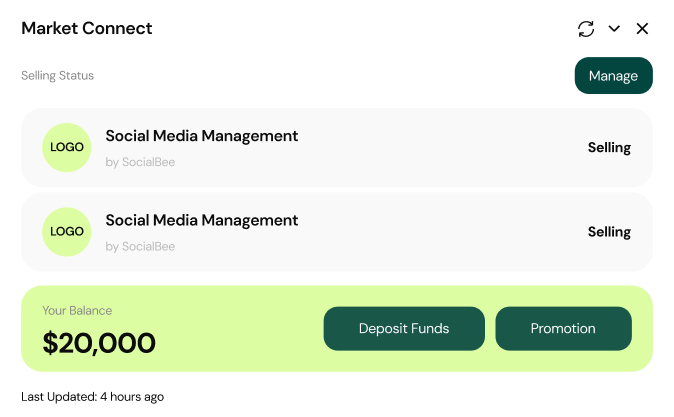Click the first listing's Selling status

609,147
